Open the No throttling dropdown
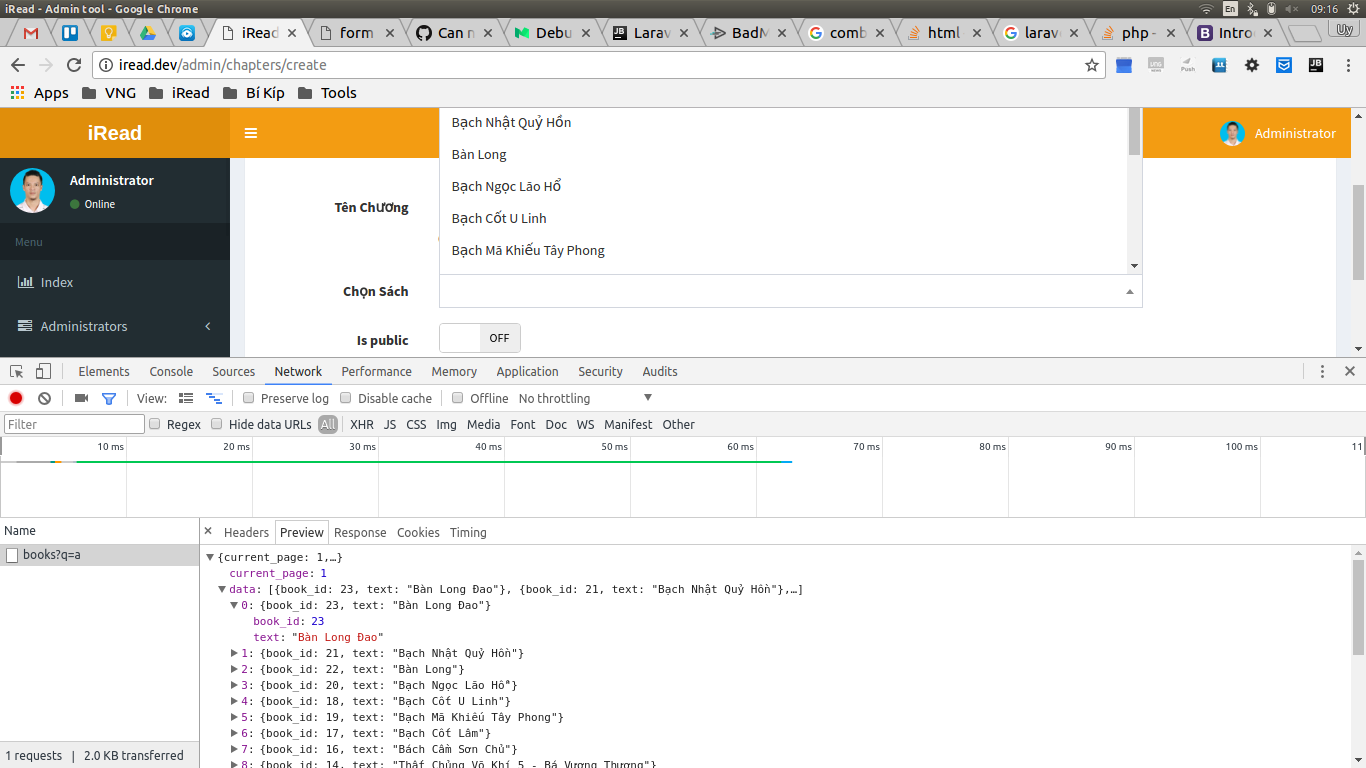This screenshot has width=1366, height=768. pyautogui.click(x=581, y=397)
